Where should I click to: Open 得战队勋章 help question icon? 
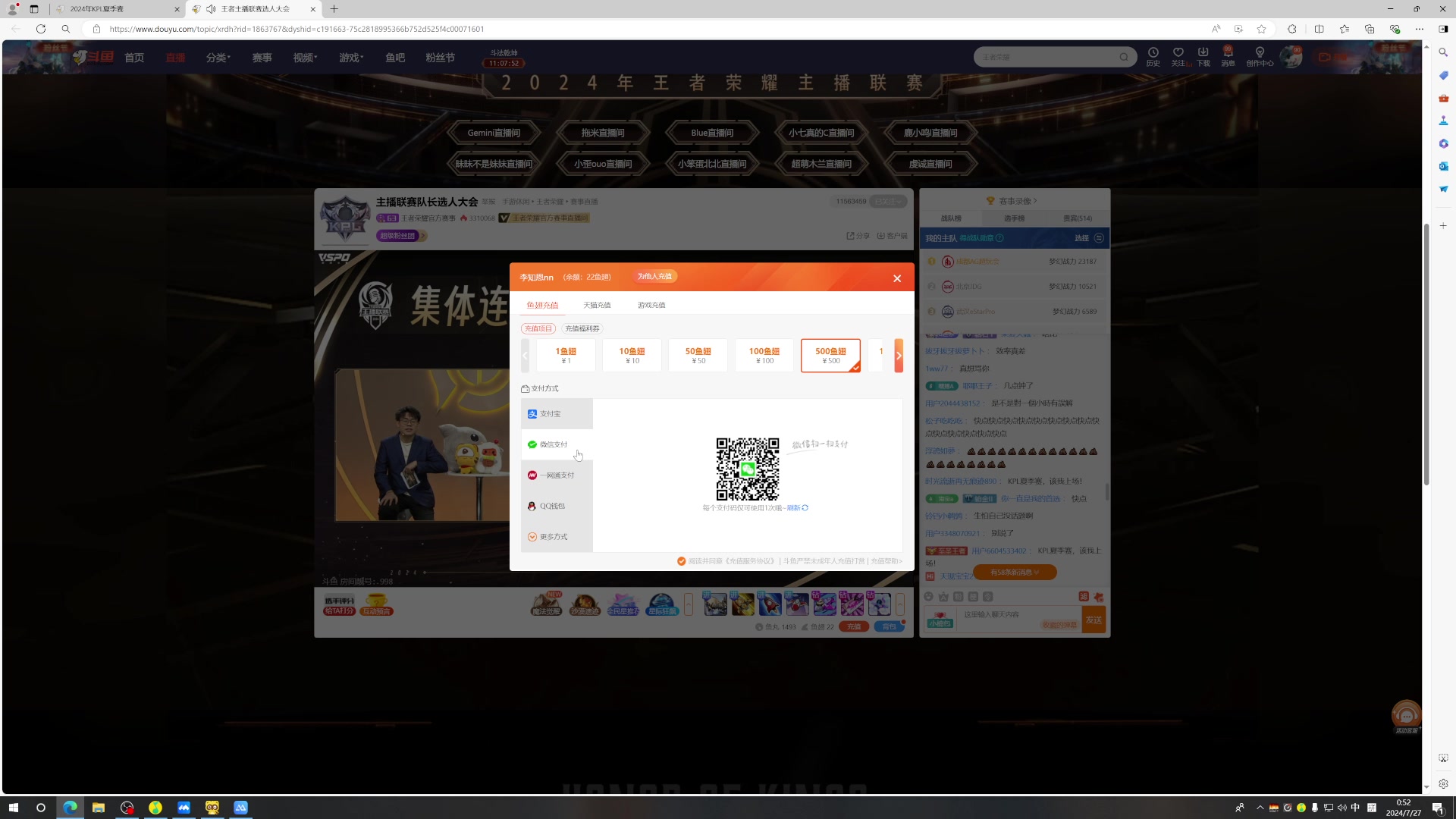[x=999, y=238]
